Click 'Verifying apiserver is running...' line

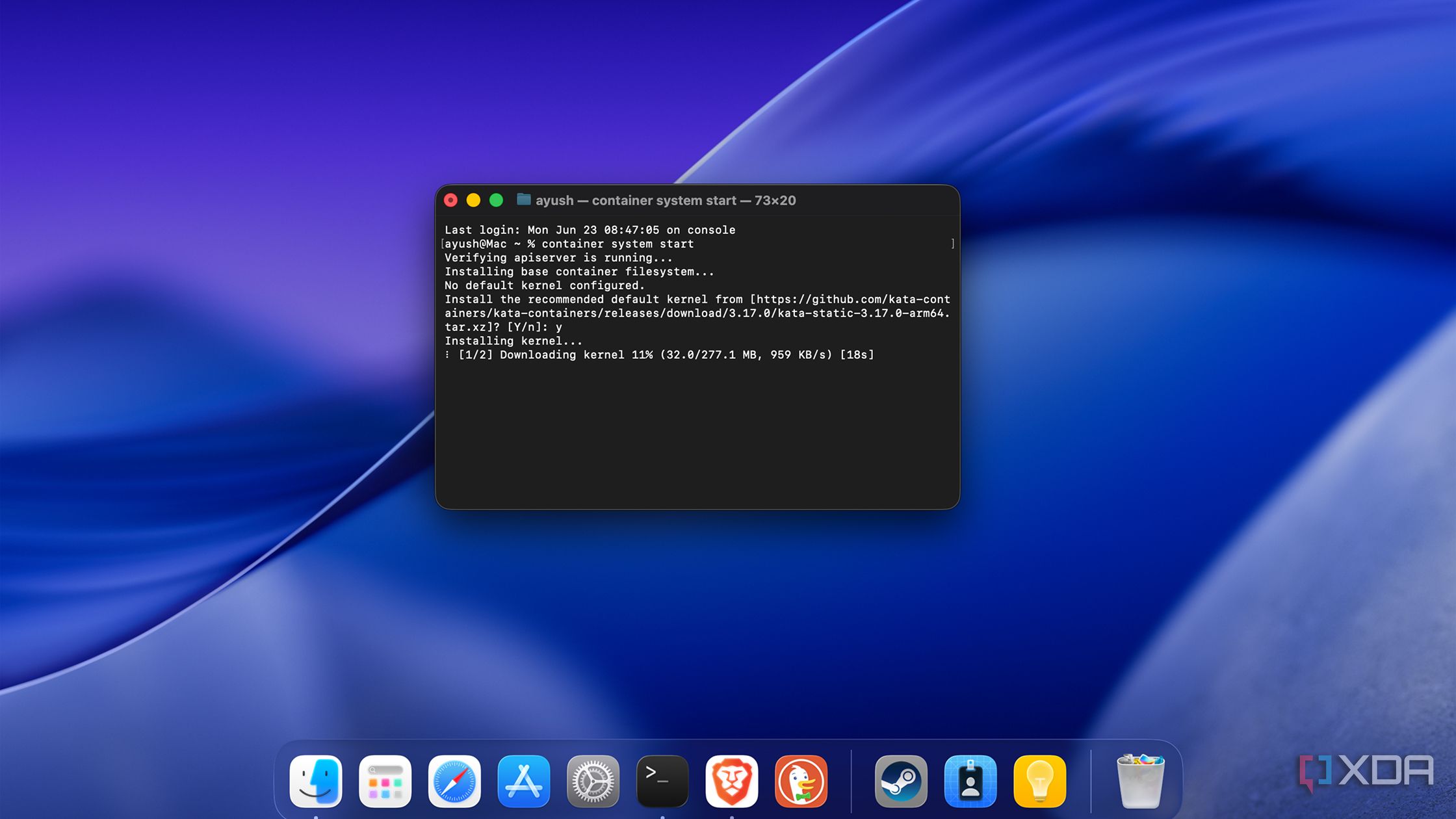tap(558, 258)
